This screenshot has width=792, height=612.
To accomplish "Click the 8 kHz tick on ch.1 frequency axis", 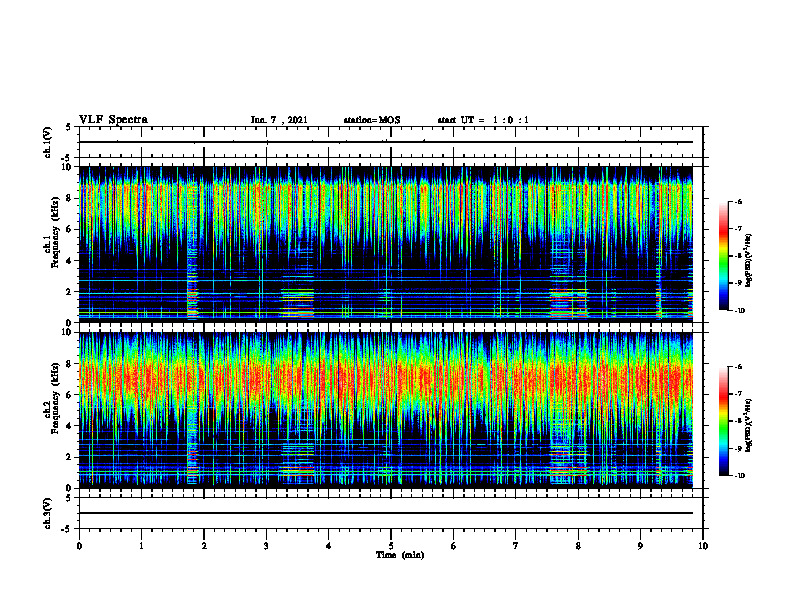I will click(70, 198).
